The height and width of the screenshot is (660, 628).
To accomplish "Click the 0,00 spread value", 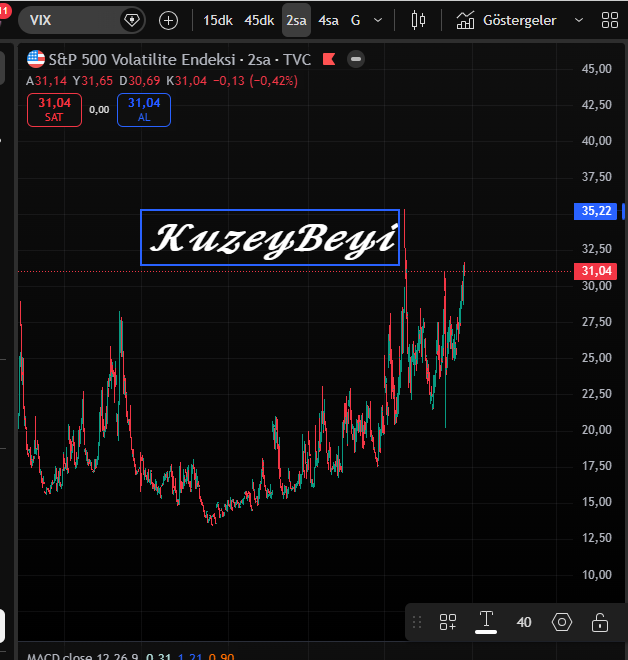I will pos(99,110).
